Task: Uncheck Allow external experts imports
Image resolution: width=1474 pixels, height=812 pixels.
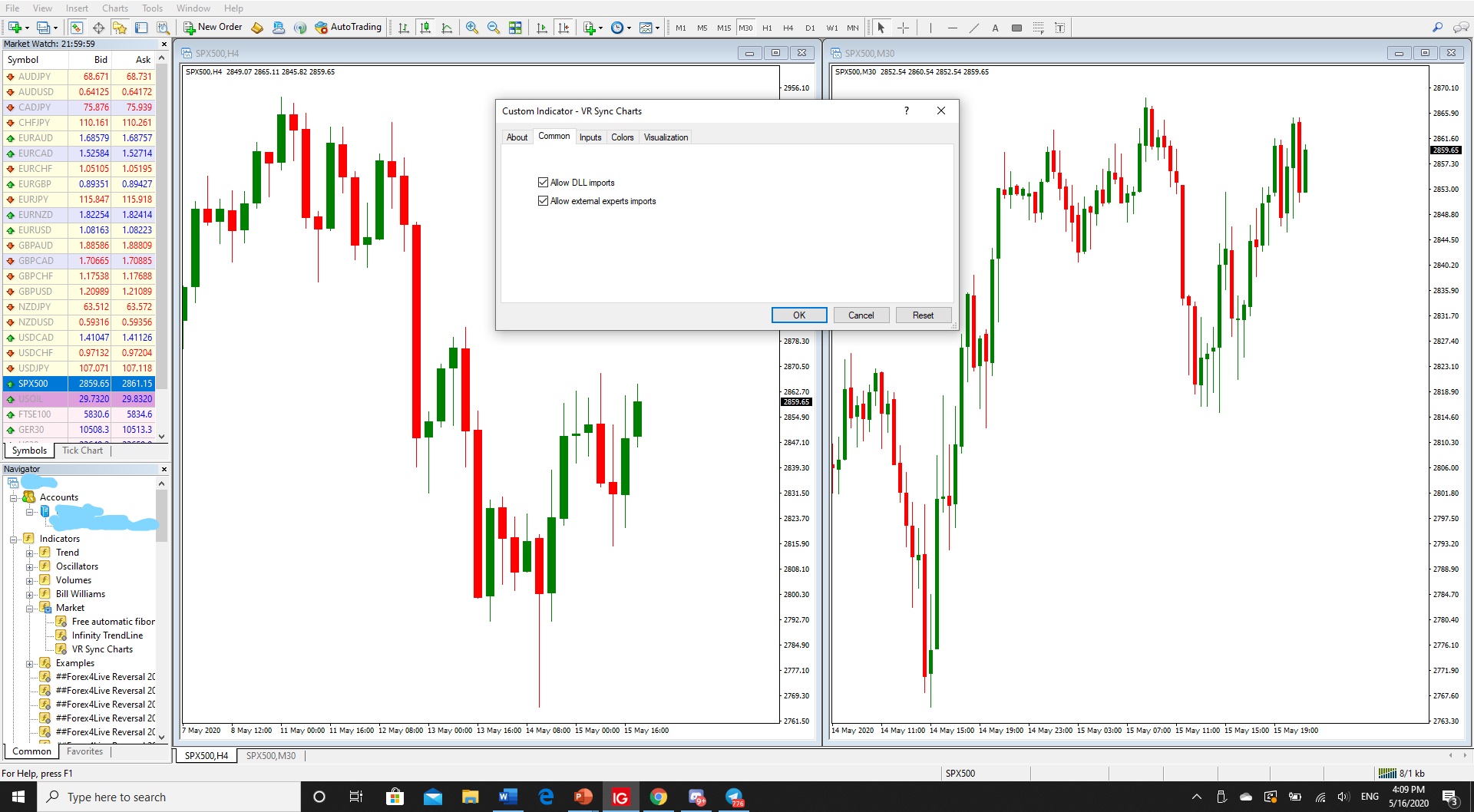Action: tap(543, 201)
